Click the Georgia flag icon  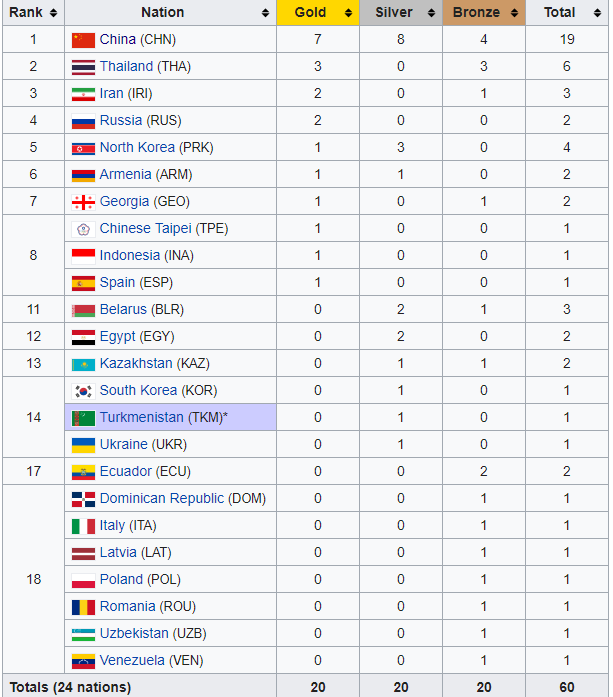(83, 202)
